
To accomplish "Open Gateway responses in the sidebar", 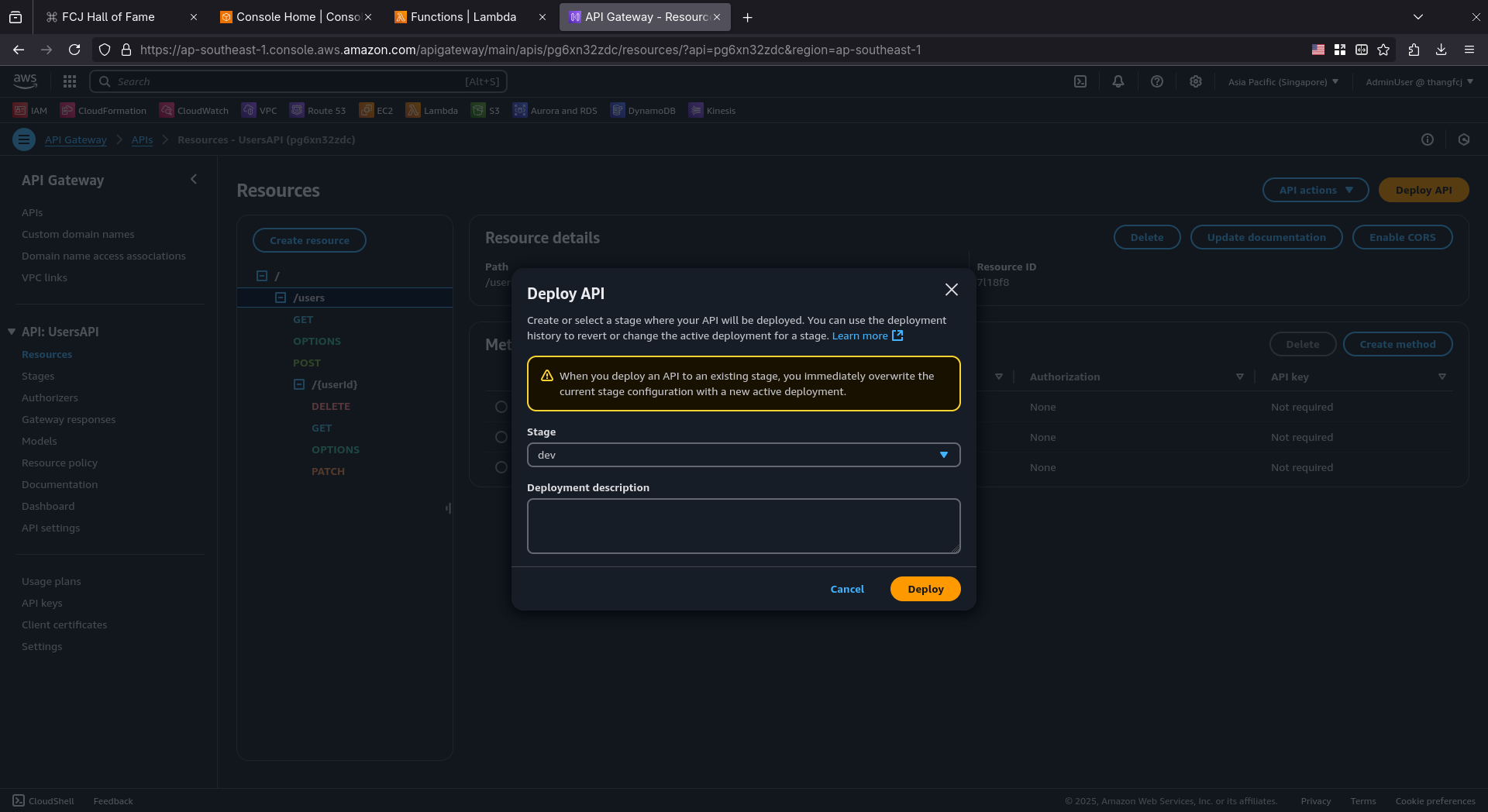I will pos(68,419).
